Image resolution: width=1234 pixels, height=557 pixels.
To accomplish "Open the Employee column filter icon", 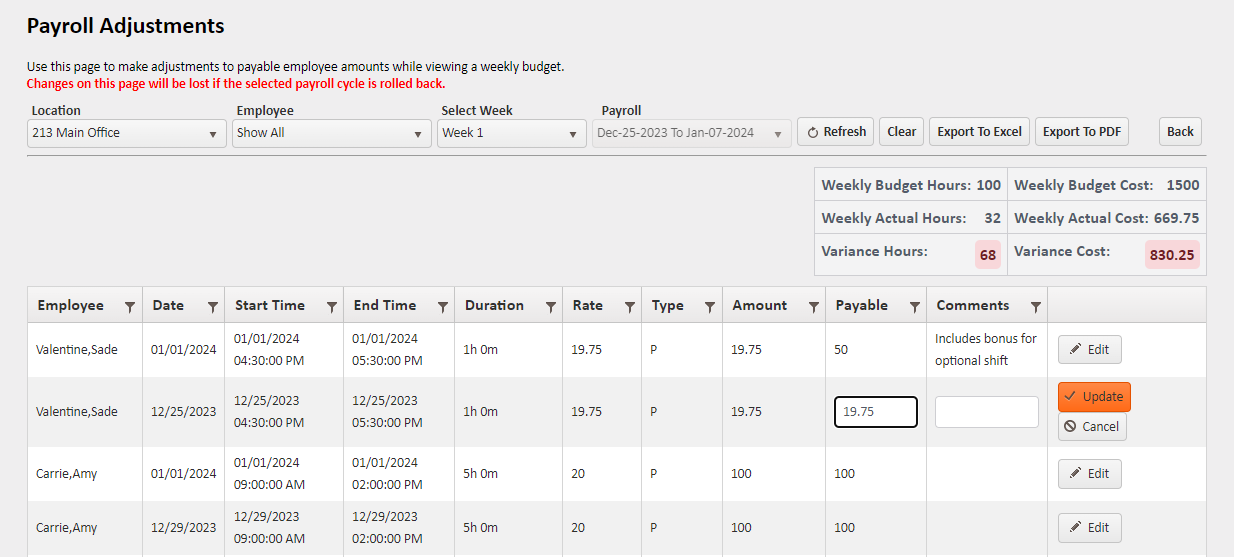I will [129, 307].
